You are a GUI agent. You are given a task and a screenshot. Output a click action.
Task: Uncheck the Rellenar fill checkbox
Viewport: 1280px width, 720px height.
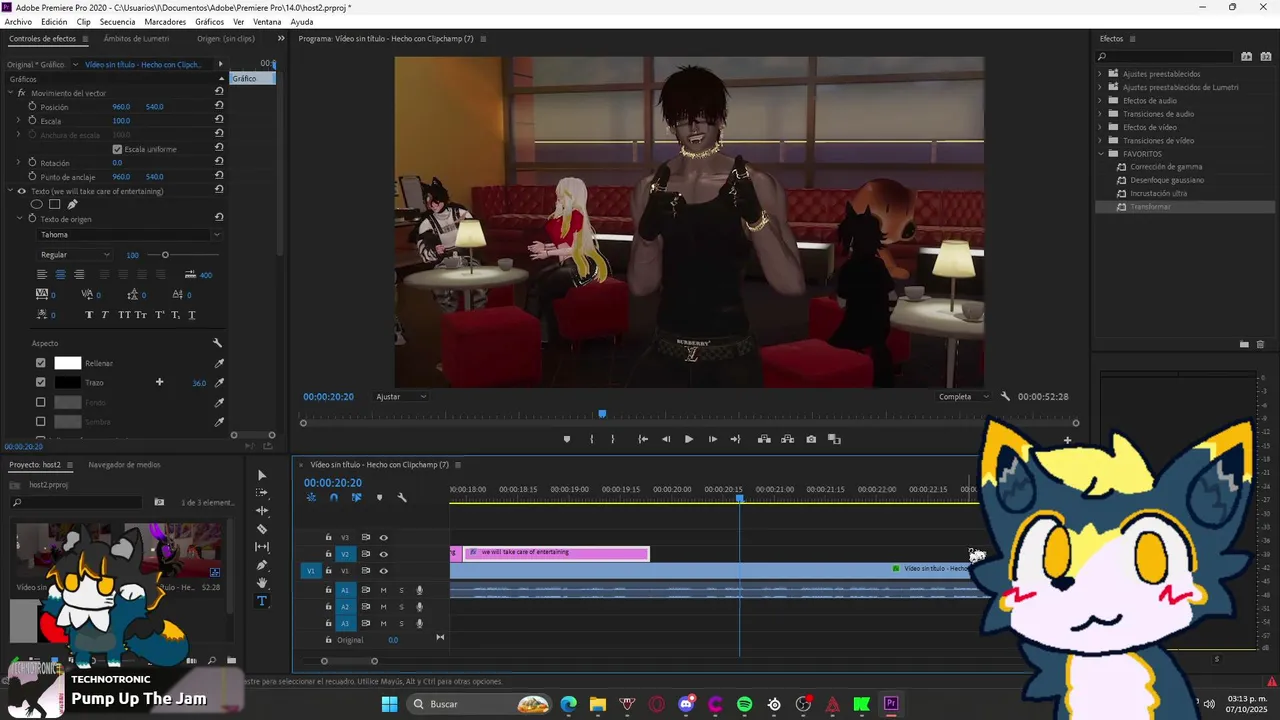pos(41,363)
